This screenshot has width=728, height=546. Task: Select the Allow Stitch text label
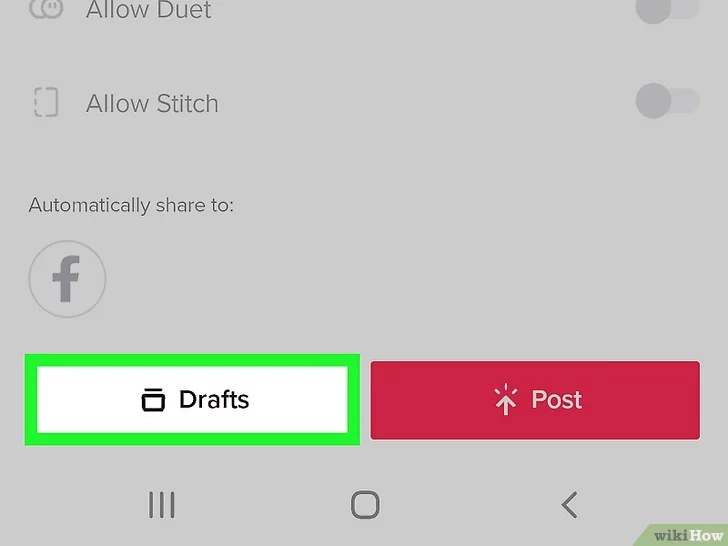[152, 103]
